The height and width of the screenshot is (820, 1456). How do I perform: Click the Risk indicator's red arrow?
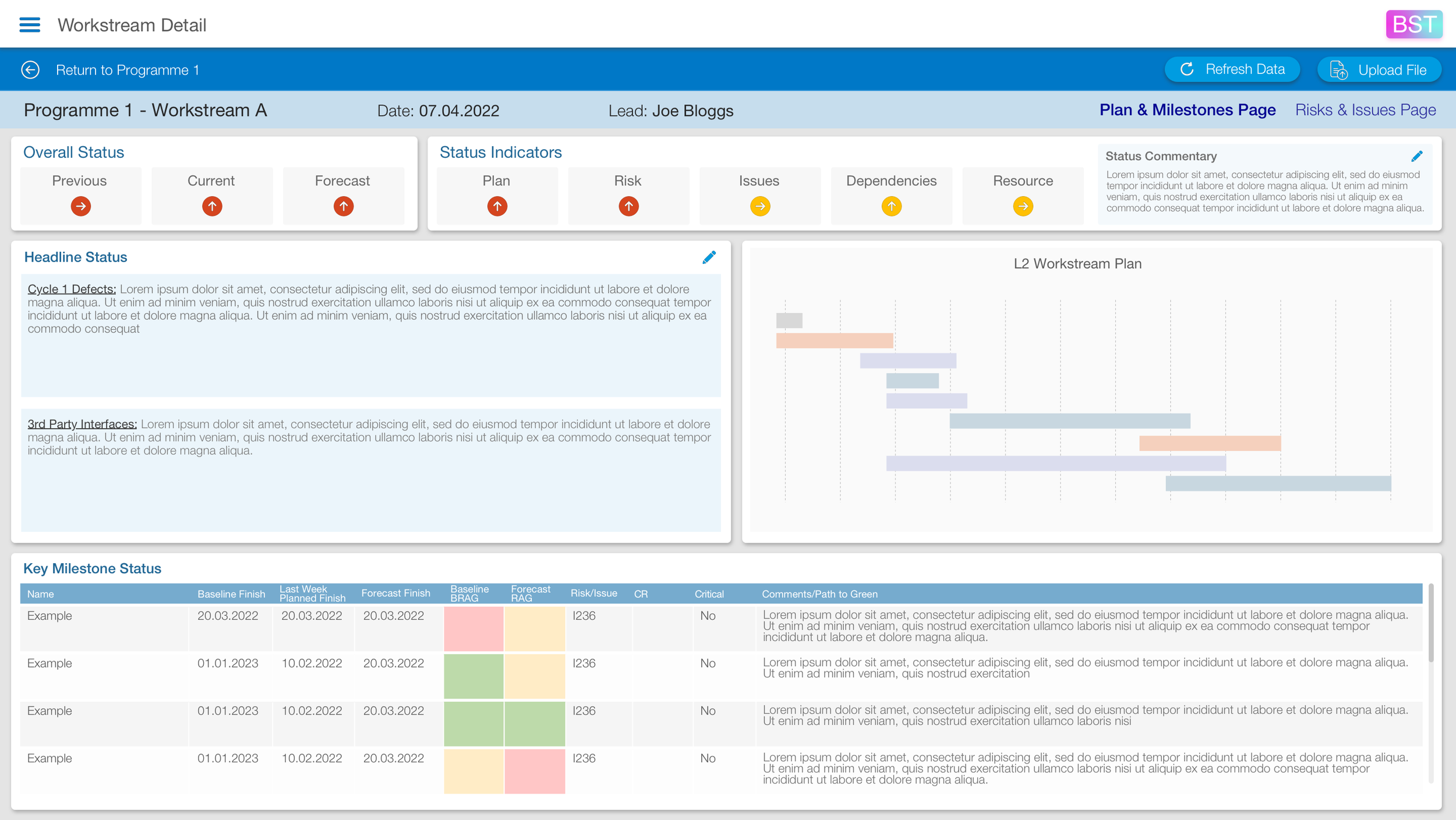pos(628,206)
